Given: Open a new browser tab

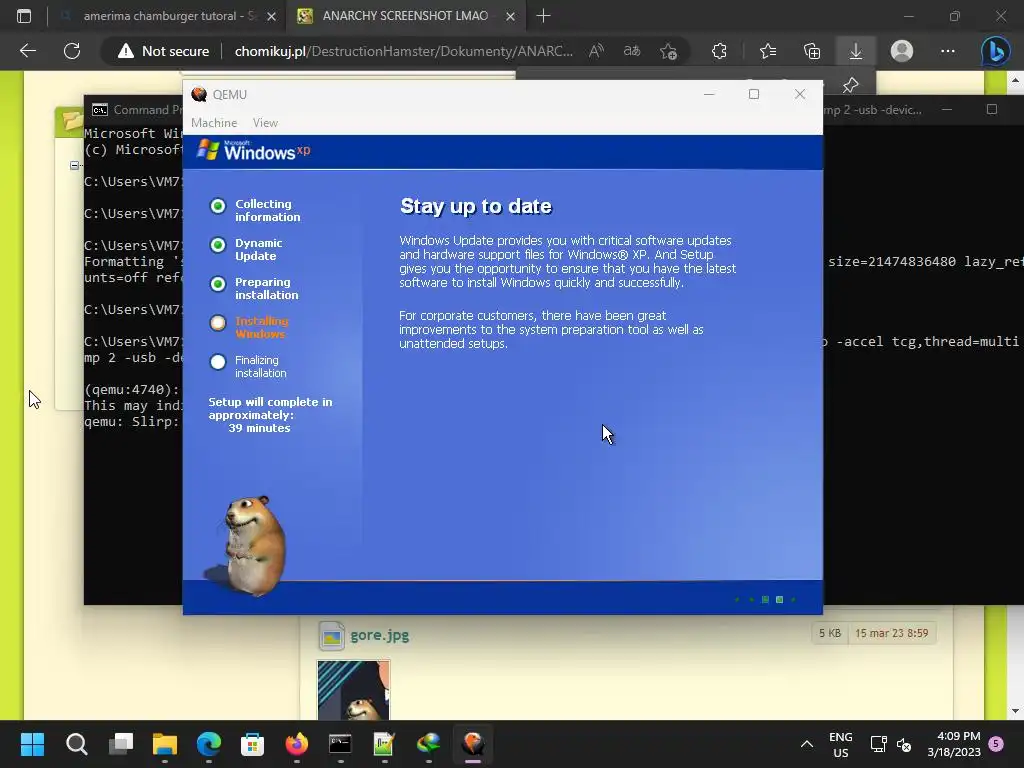Looking at the screenshot, I should tap(543, 16).
